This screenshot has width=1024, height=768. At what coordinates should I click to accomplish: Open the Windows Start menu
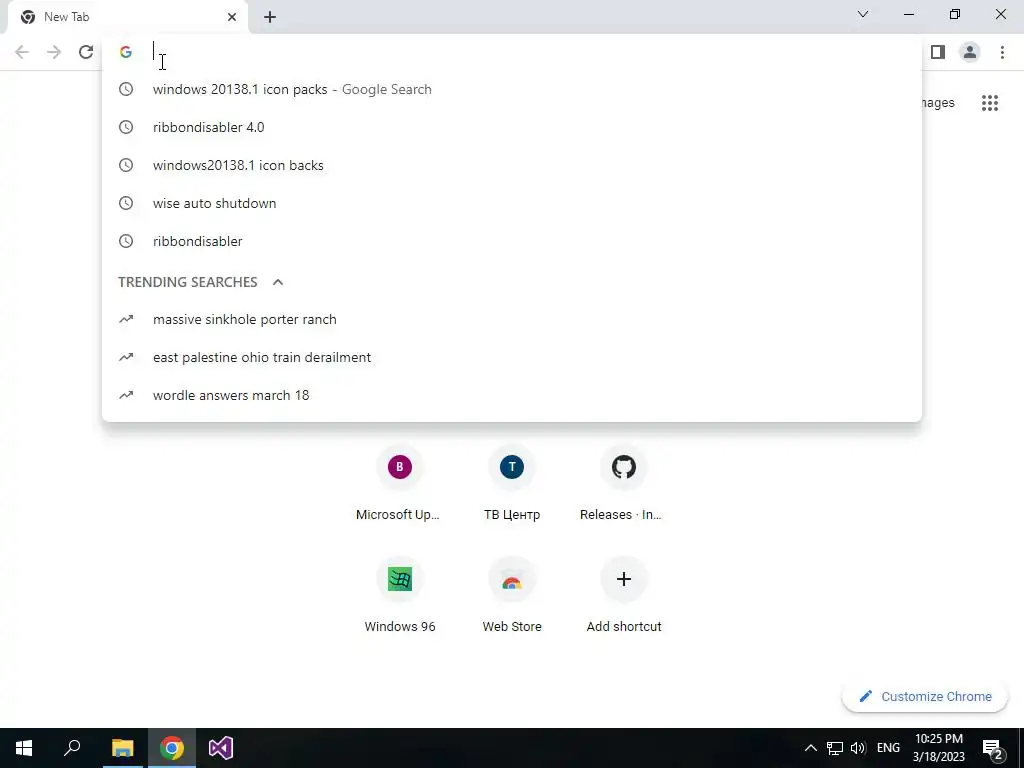(x=24, y=748)
